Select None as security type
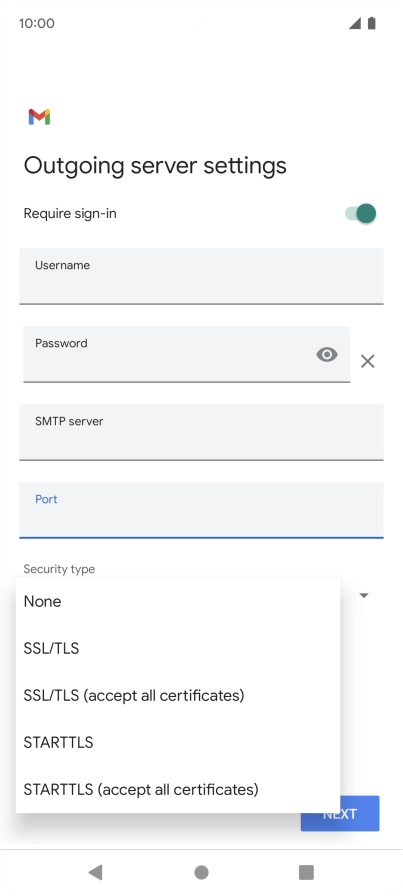This screenshot has height=896, width=403. 178,601
